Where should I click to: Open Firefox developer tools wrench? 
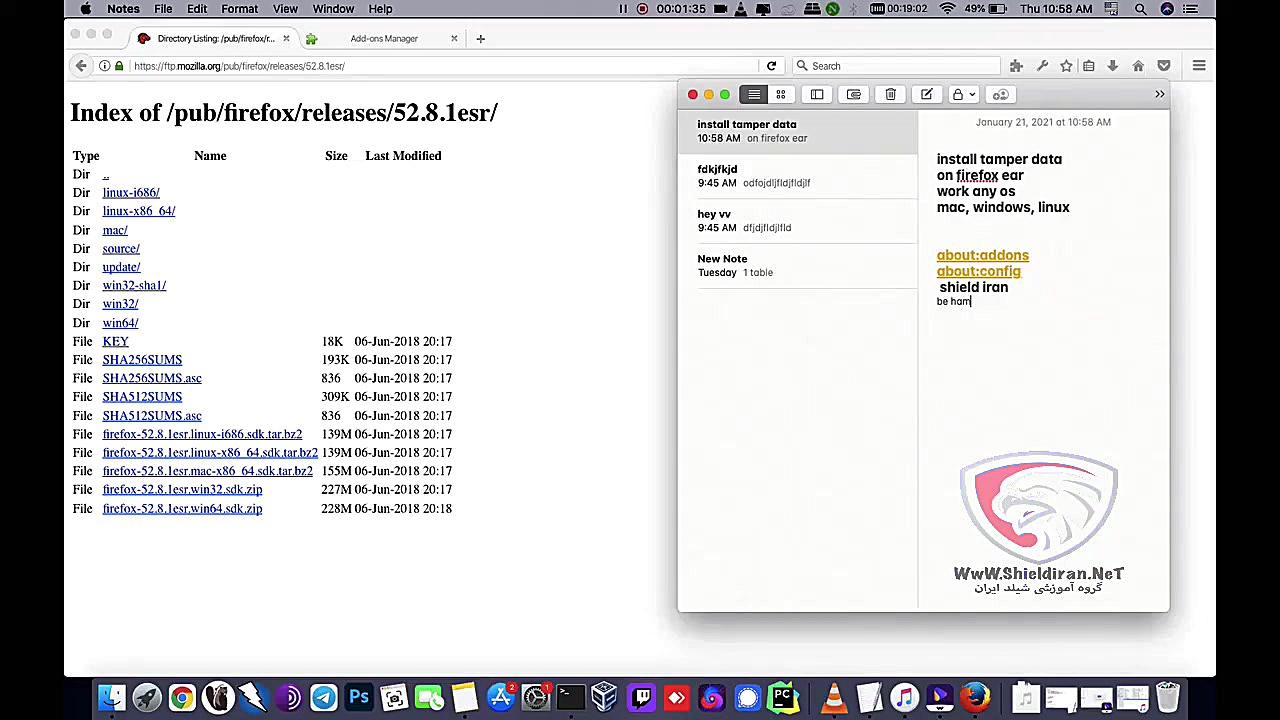coord(1042,66)
